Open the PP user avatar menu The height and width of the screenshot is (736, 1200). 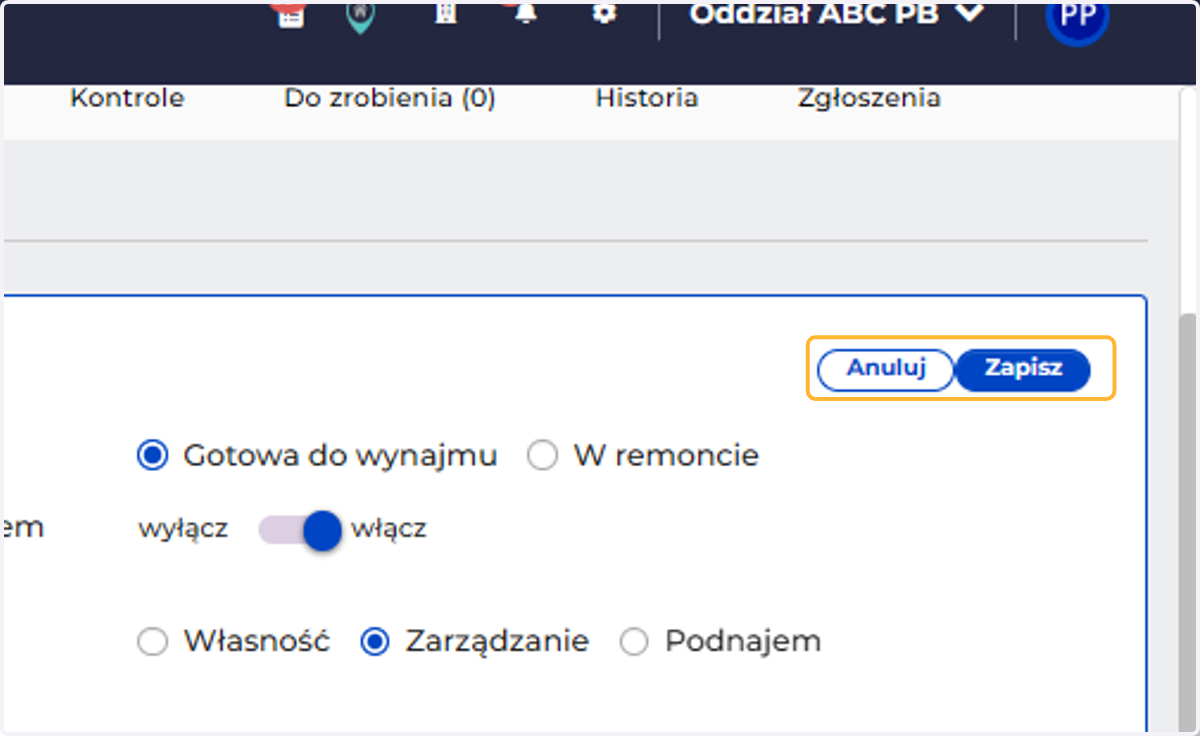(x=1076, y=17)
